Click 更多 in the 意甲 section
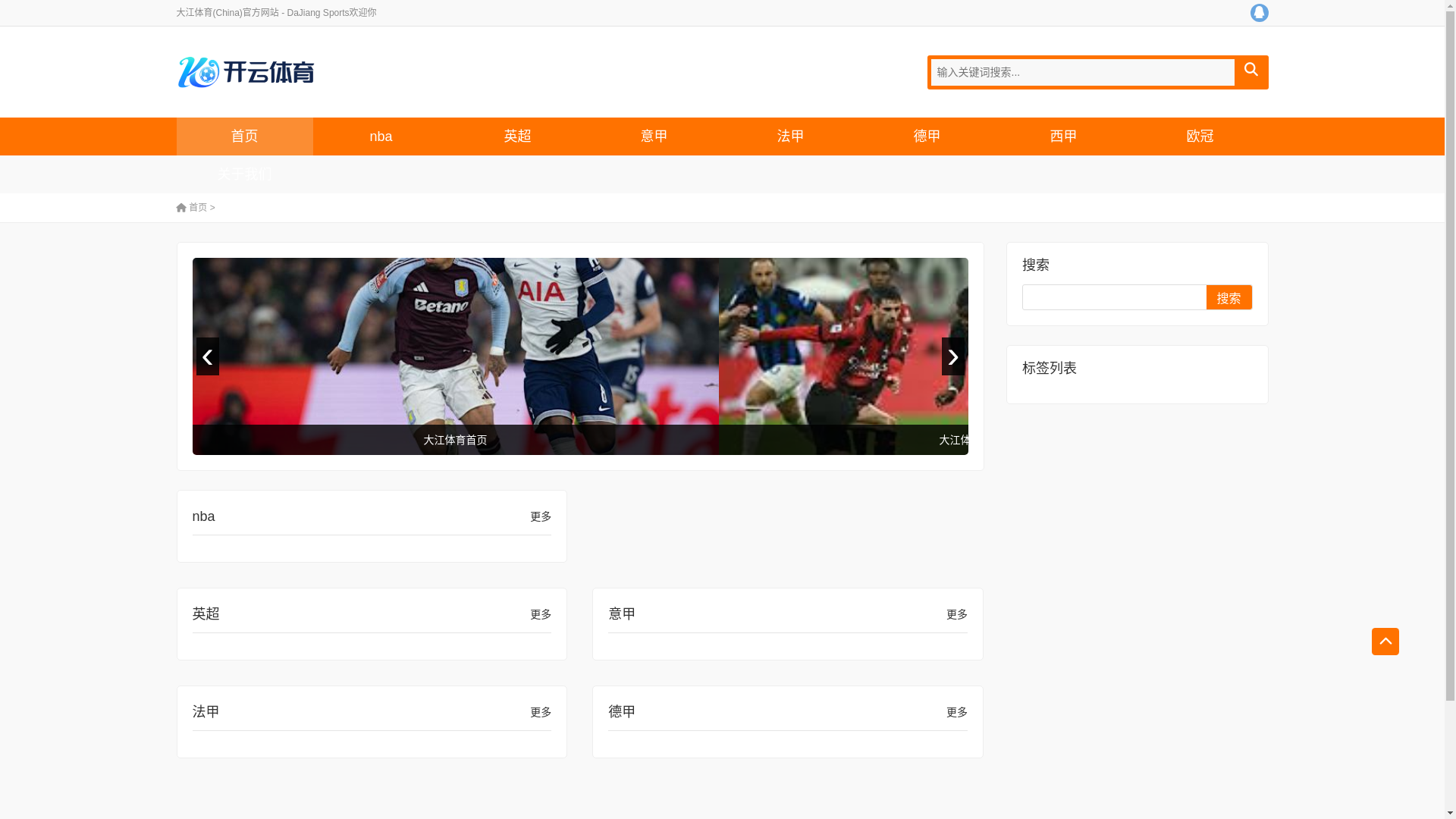The image size is (1456, 819). (x=957, y=614)
